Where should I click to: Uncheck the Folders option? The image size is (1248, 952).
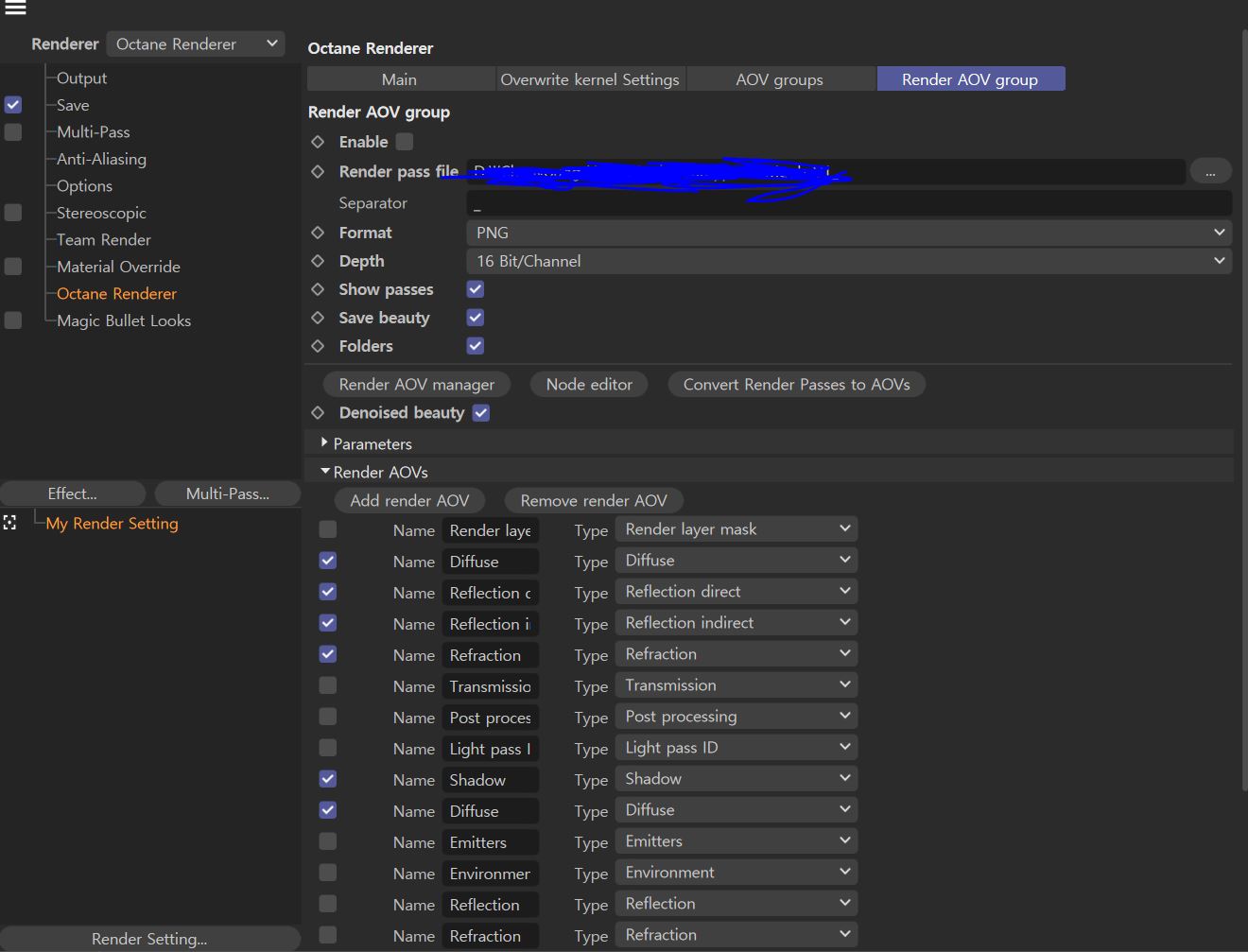point(476,346)
